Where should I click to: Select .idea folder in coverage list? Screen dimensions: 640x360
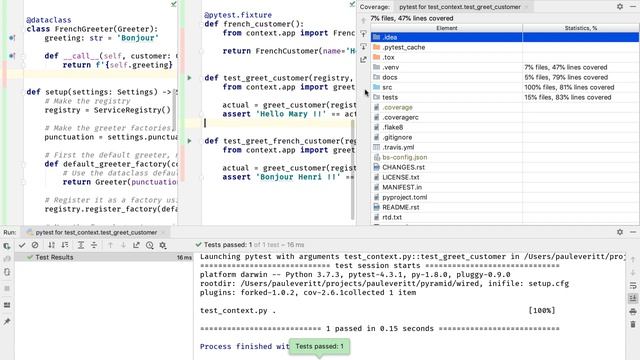(x=505, y=37)
